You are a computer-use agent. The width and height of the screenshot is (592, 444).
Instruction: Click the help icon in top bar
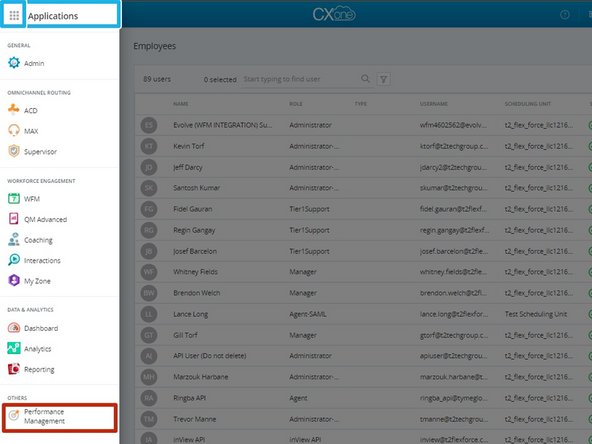564,15
